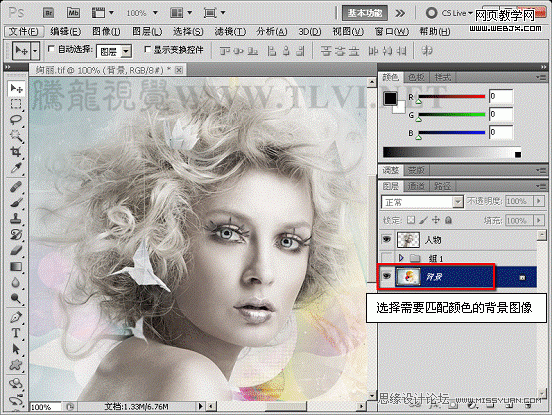
Task: Hide the 人物 layer visibility eye
Action: pyautogui.click(x=387, y=240)
